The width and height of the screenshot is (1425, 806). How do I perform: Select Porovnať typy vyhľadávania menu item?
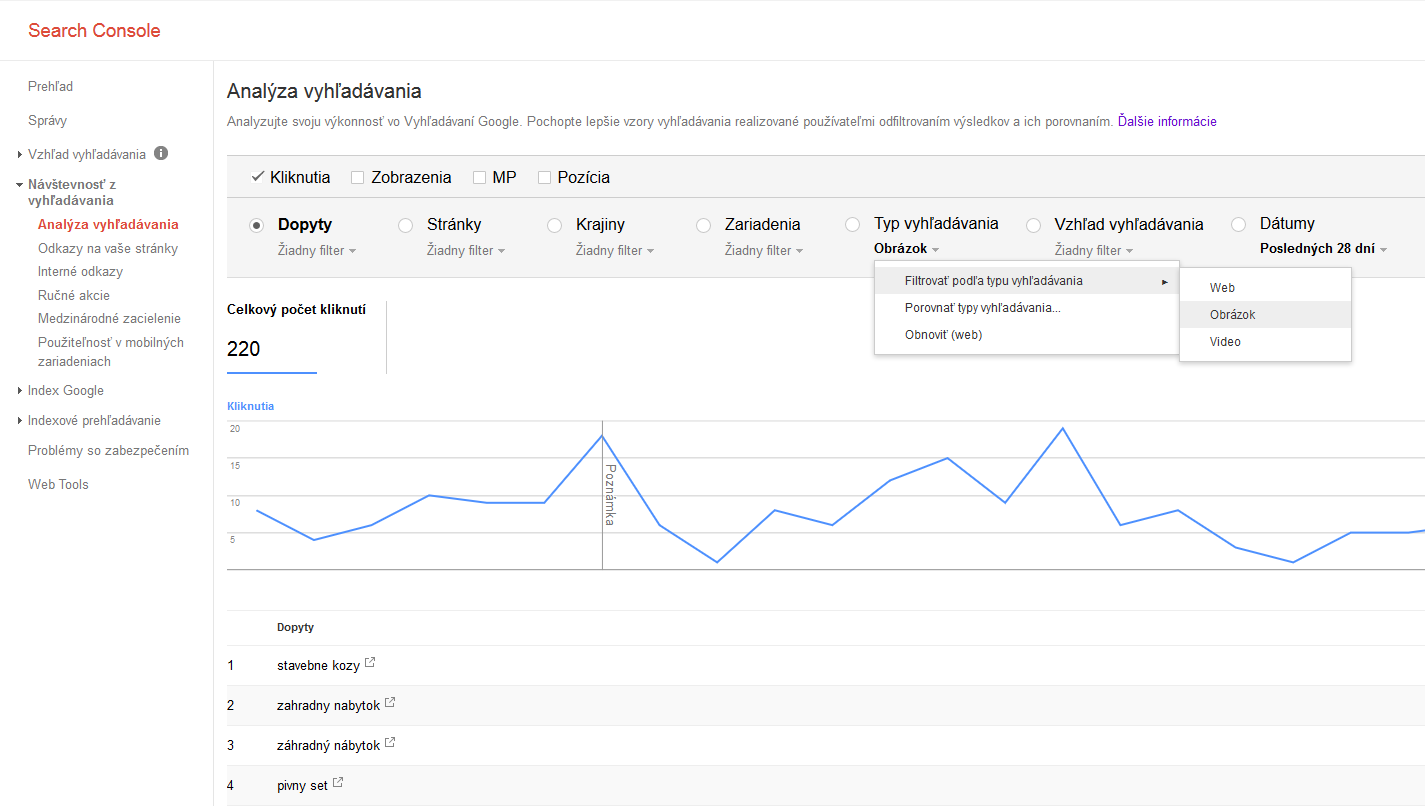tap(982, 308)
